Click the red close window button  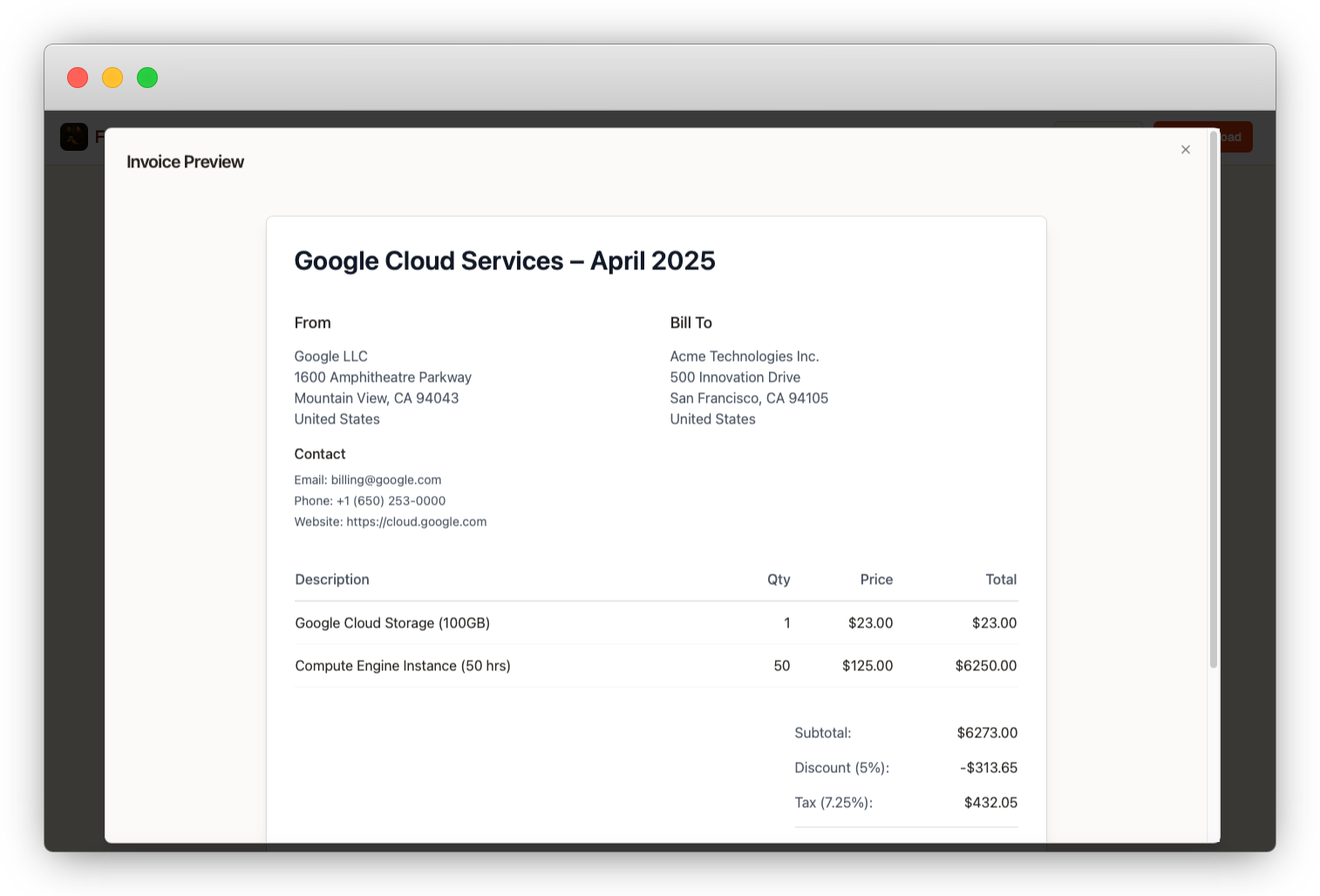click(78, 78)
